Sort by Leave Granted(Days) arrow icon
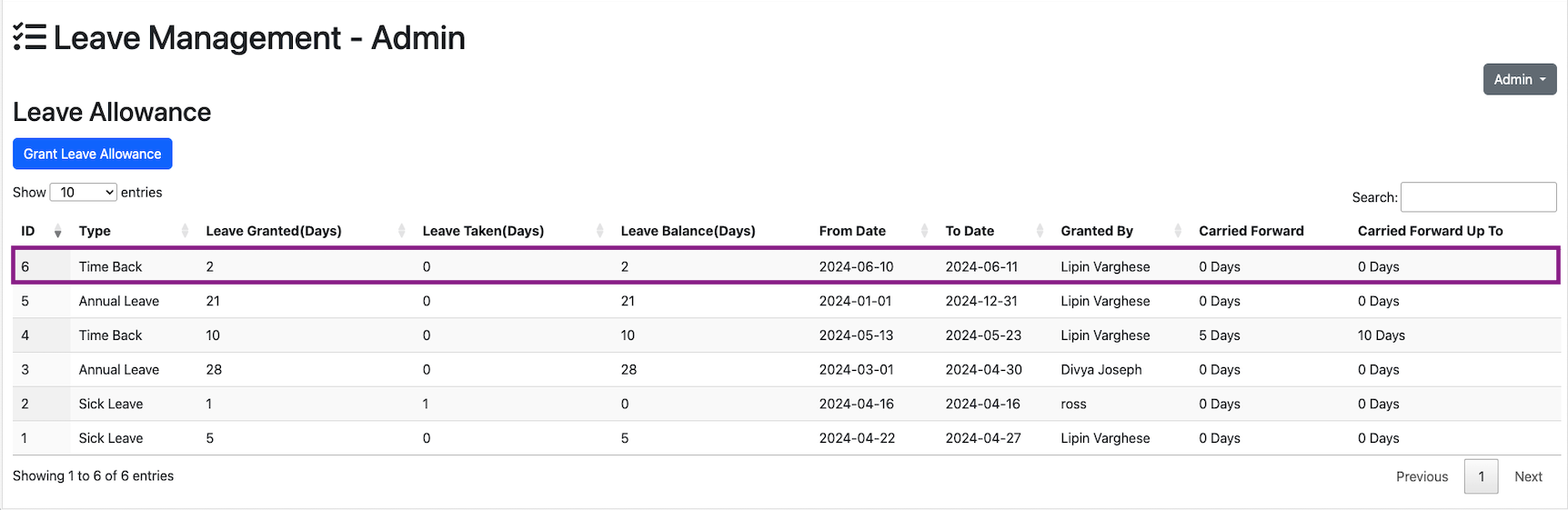This screenshot has width=1568, height=510. tap(401, 231)
